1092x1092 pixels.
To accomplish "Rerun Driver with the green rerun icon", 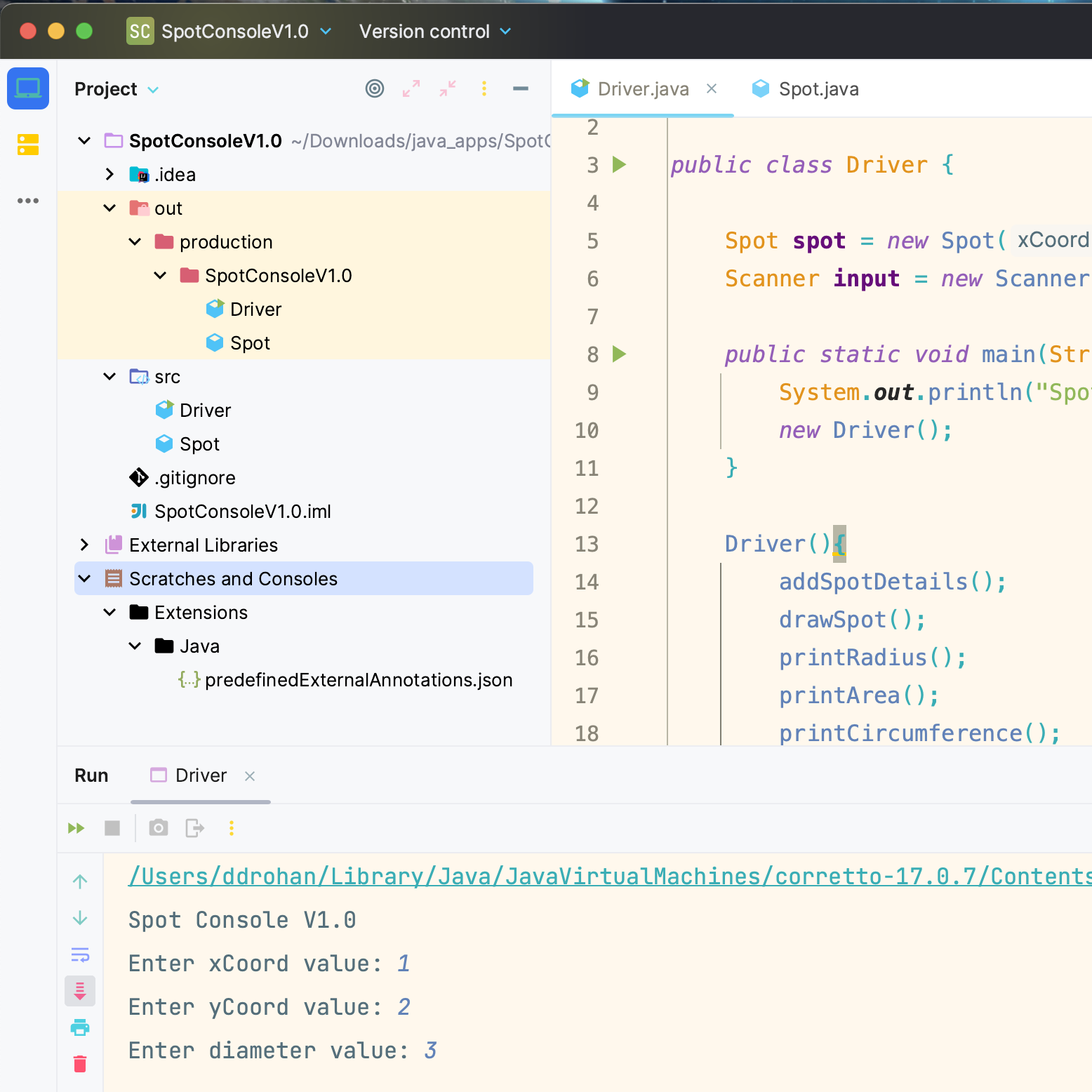I will (x=76, y=828).
